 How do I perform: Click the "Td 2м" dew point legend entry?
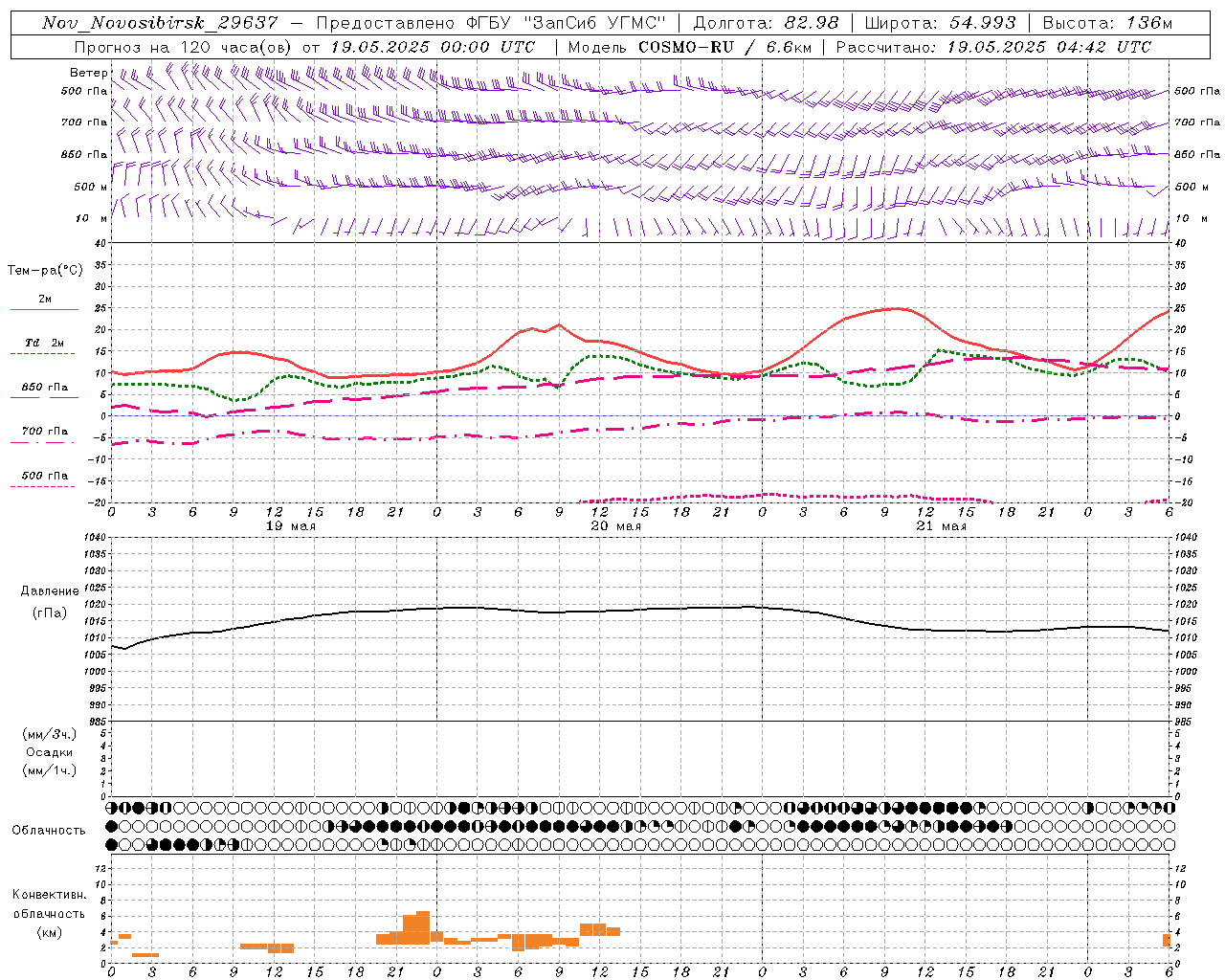[44, 343]
